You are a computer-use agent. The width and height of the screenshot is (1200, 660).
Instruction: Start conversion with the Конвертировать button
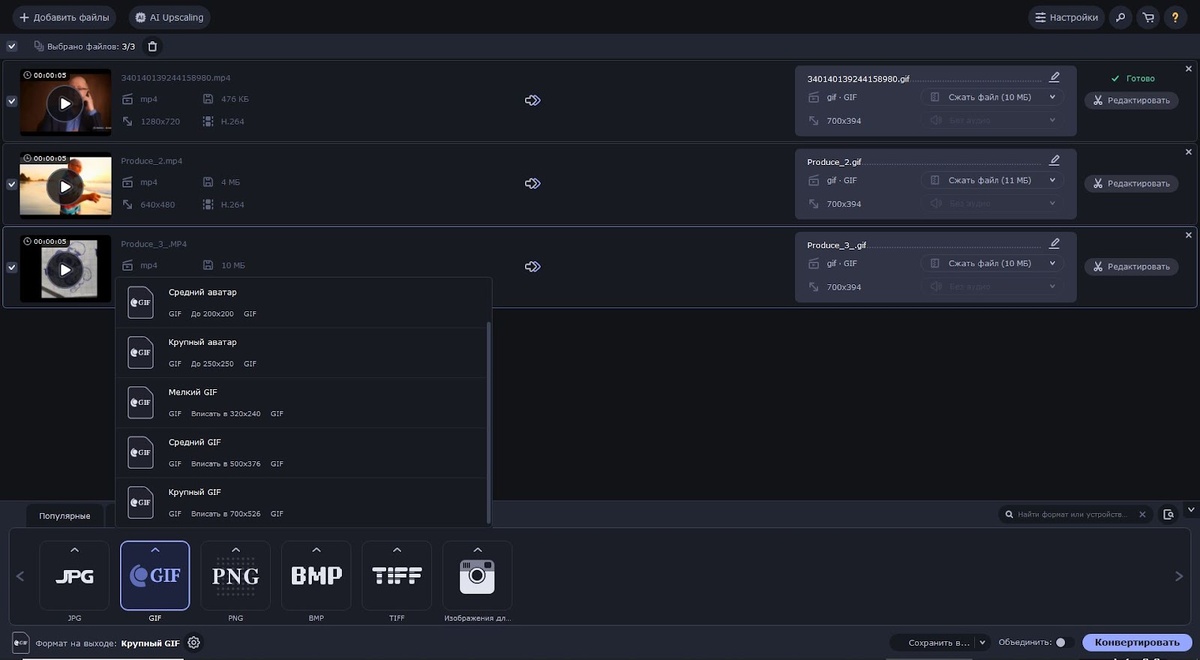1138,643
